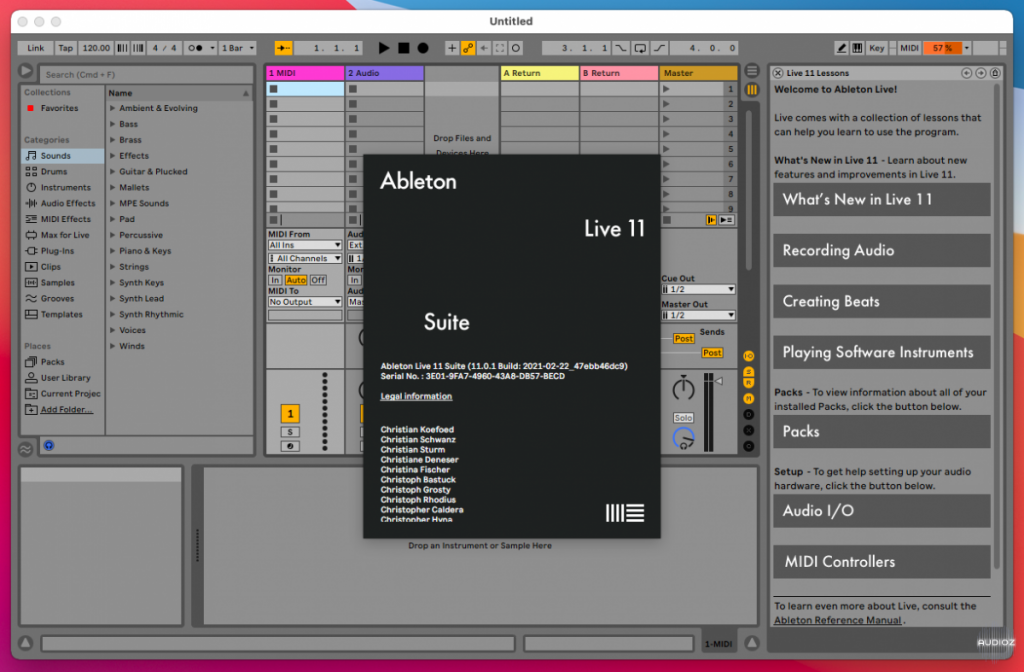Click Add Folder link in Places
This screenshot has width=1024, height=672.
(66, 409)
